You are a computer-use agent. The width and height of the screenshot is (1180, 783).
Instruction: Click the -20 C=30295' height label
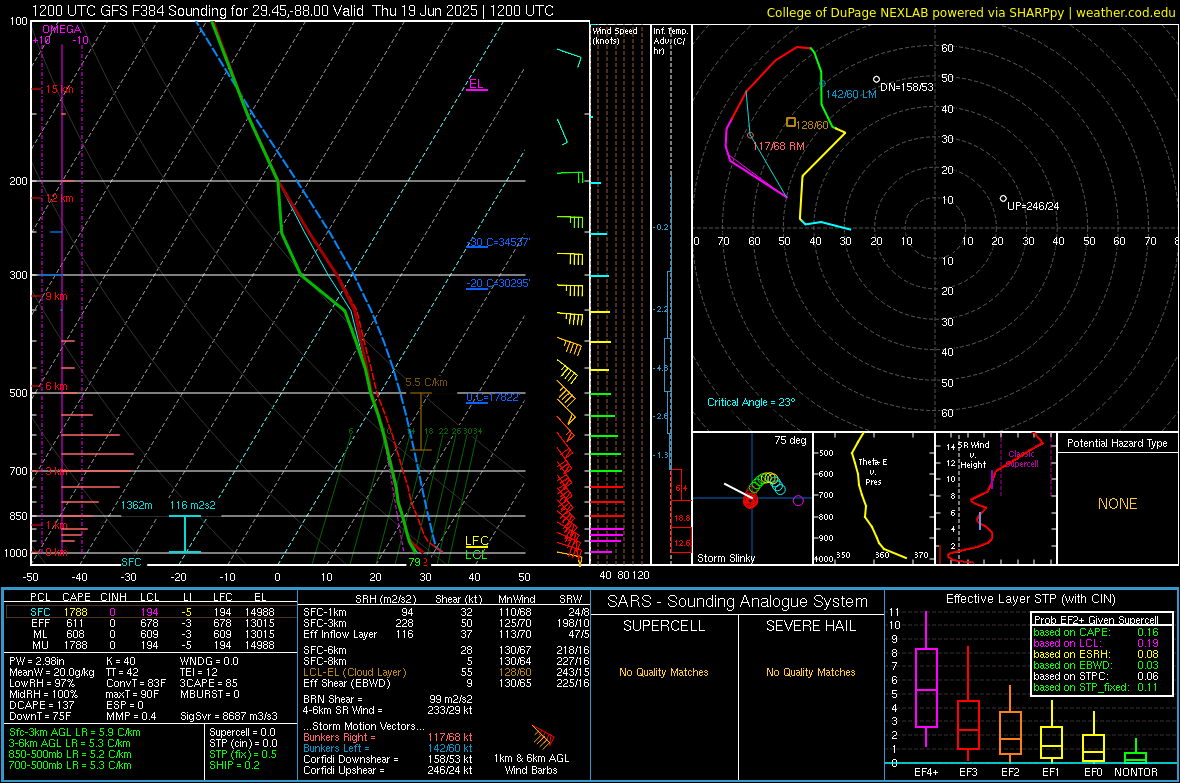click(498, 283)
